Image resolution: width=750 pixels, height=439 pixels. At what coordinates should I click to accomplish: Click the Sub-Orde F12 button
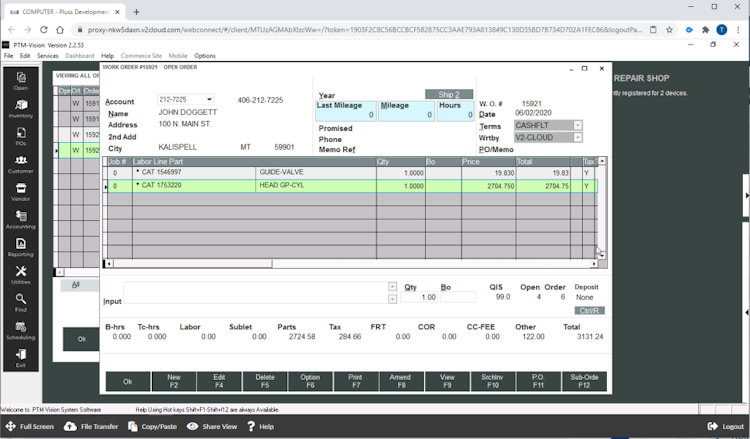[x=584, y=382]
